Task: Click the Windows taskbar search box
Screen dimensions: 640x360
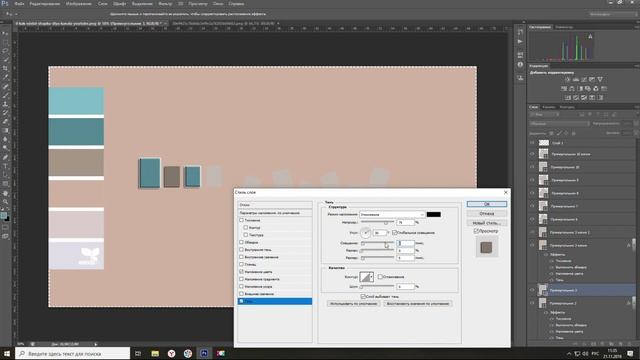Action: [x=73, y=353]
